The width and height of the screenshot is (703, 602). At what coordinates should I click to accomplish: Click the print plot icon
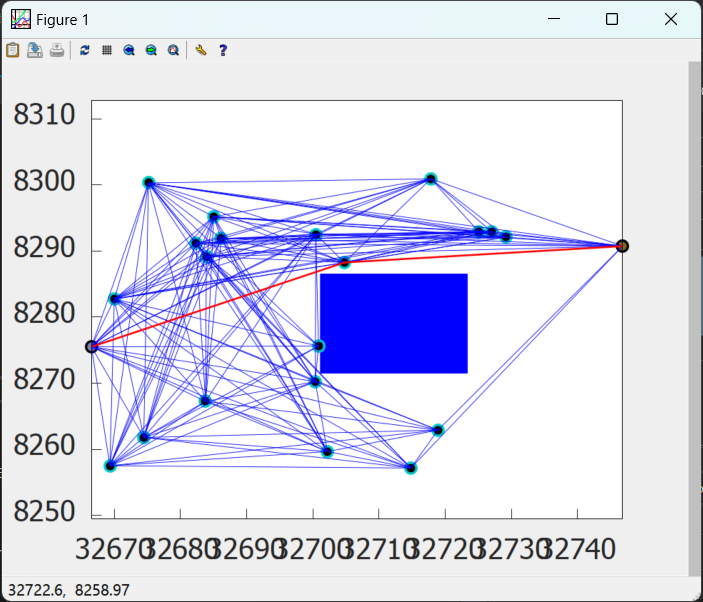(57, 50)
